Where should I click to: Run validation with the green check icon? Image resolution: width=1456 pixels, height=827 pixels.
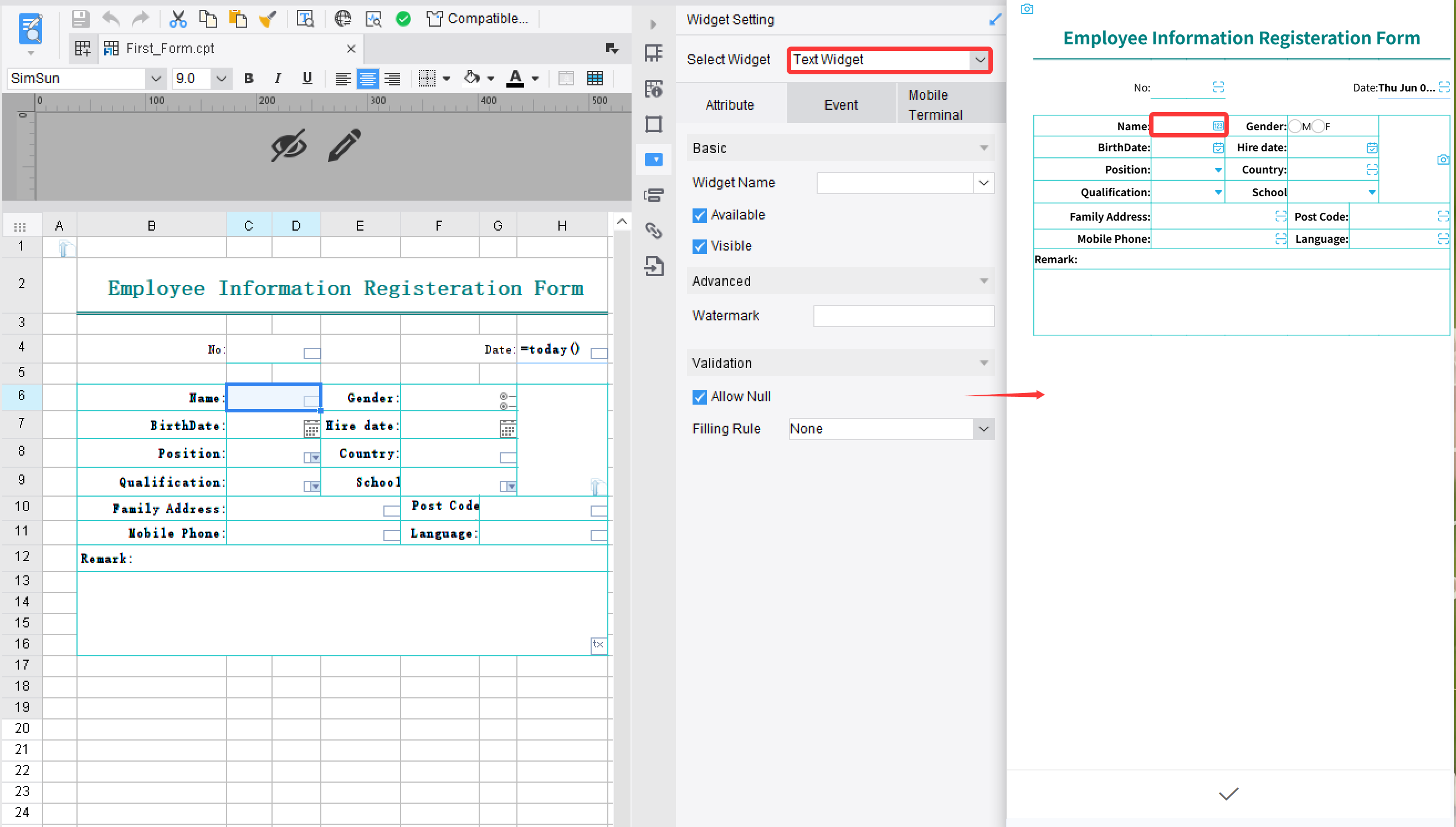click(403, 19)
